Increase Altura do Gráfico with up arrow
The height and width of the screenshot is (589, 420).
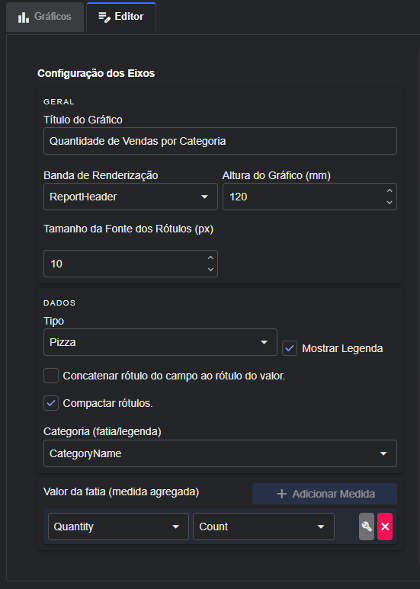tap(389, 191)
